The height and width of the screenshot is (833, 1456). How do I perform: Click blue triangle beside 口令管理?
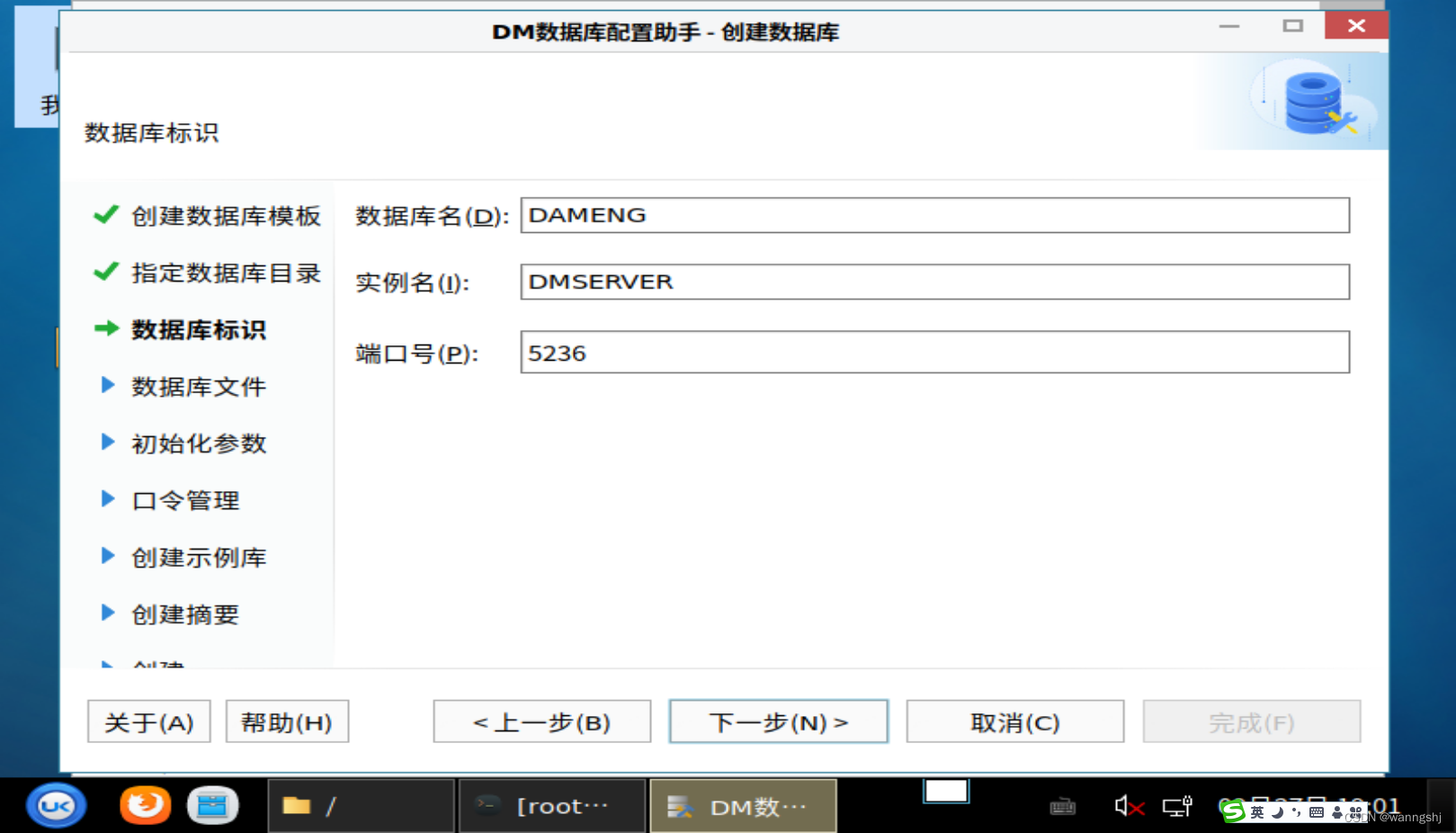point(108,498)
